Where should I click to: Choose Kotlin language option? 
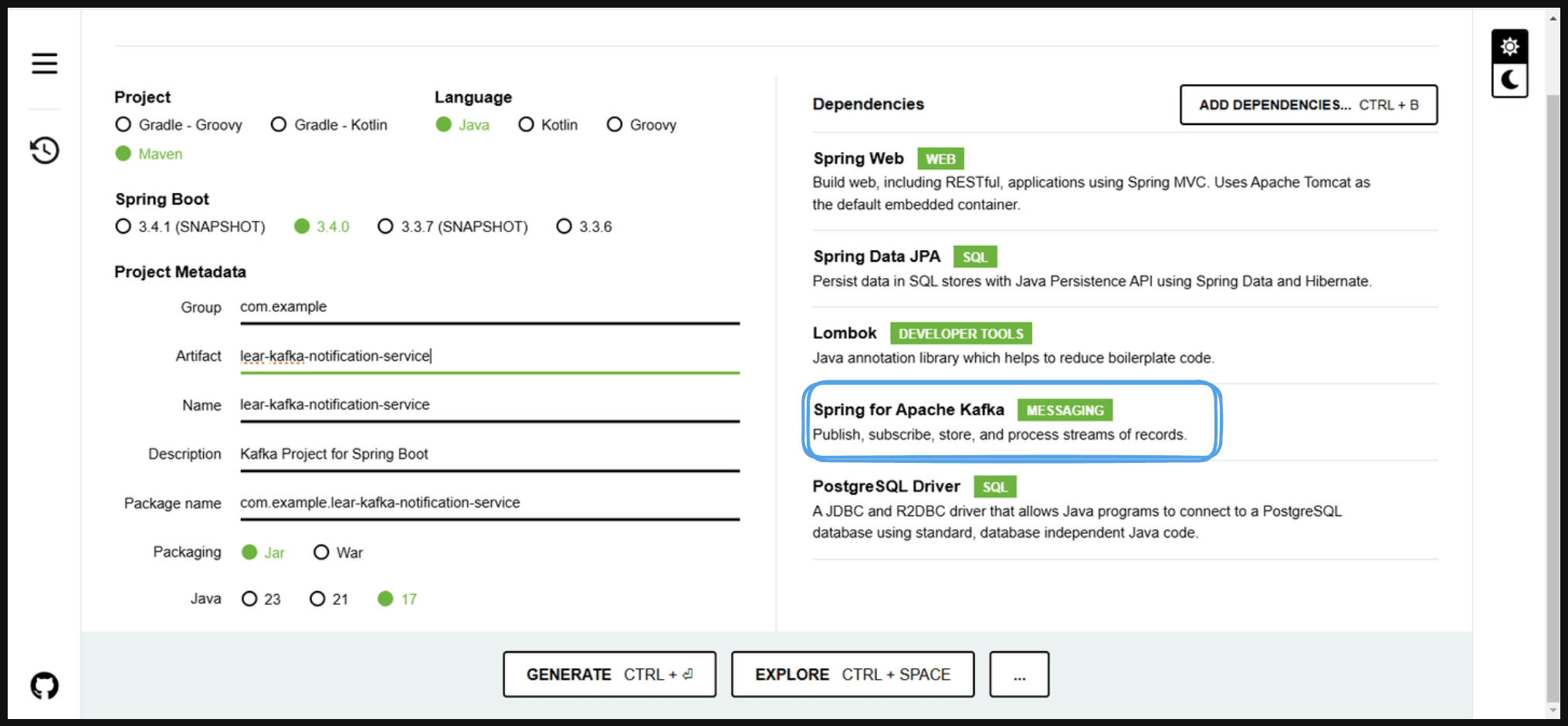coord(548,125)
